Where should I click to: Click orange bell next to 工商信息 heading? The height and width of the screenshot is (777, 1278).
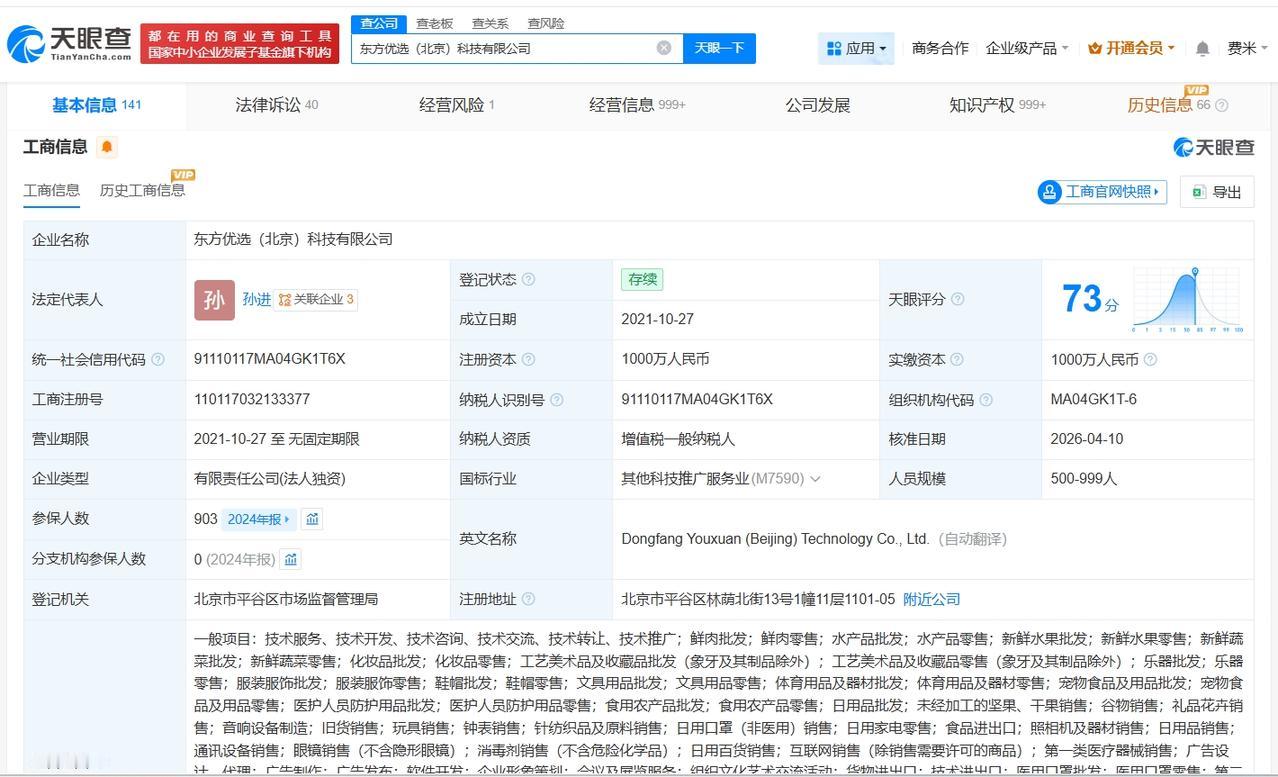(107, 147)
